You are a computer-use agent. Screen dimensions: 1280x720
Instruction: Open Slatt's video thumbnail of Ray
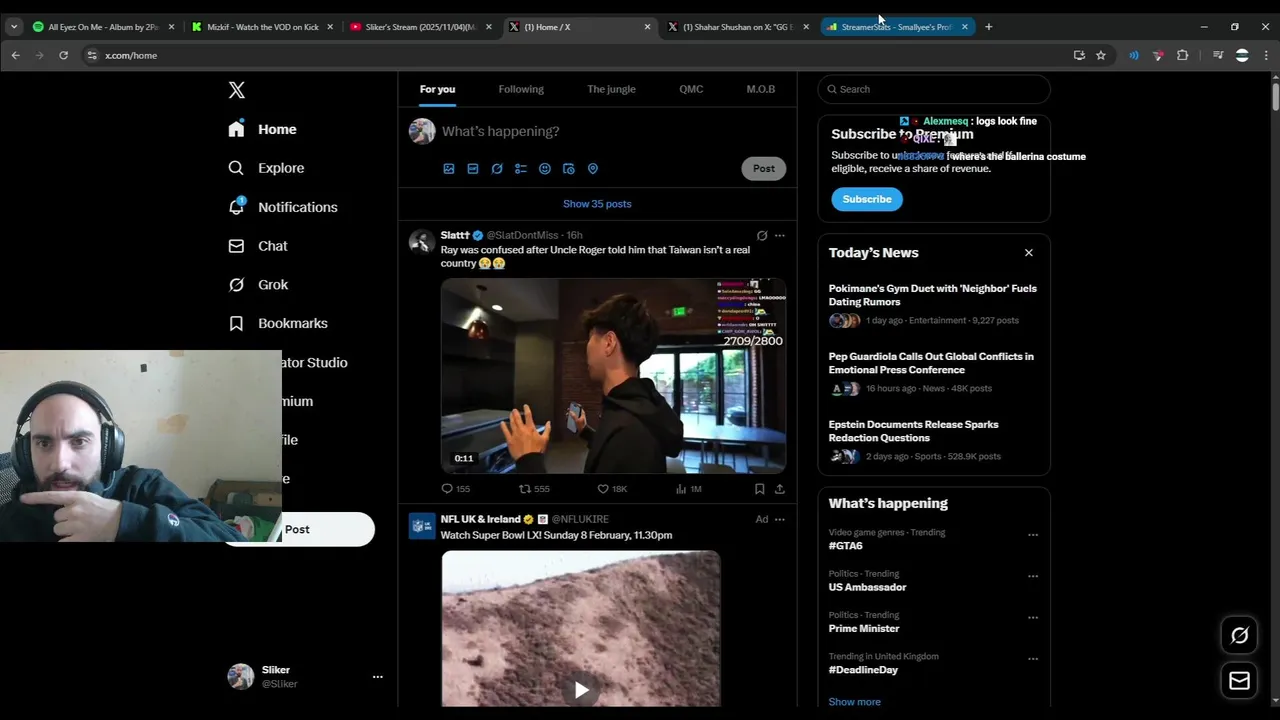(613, 376)
